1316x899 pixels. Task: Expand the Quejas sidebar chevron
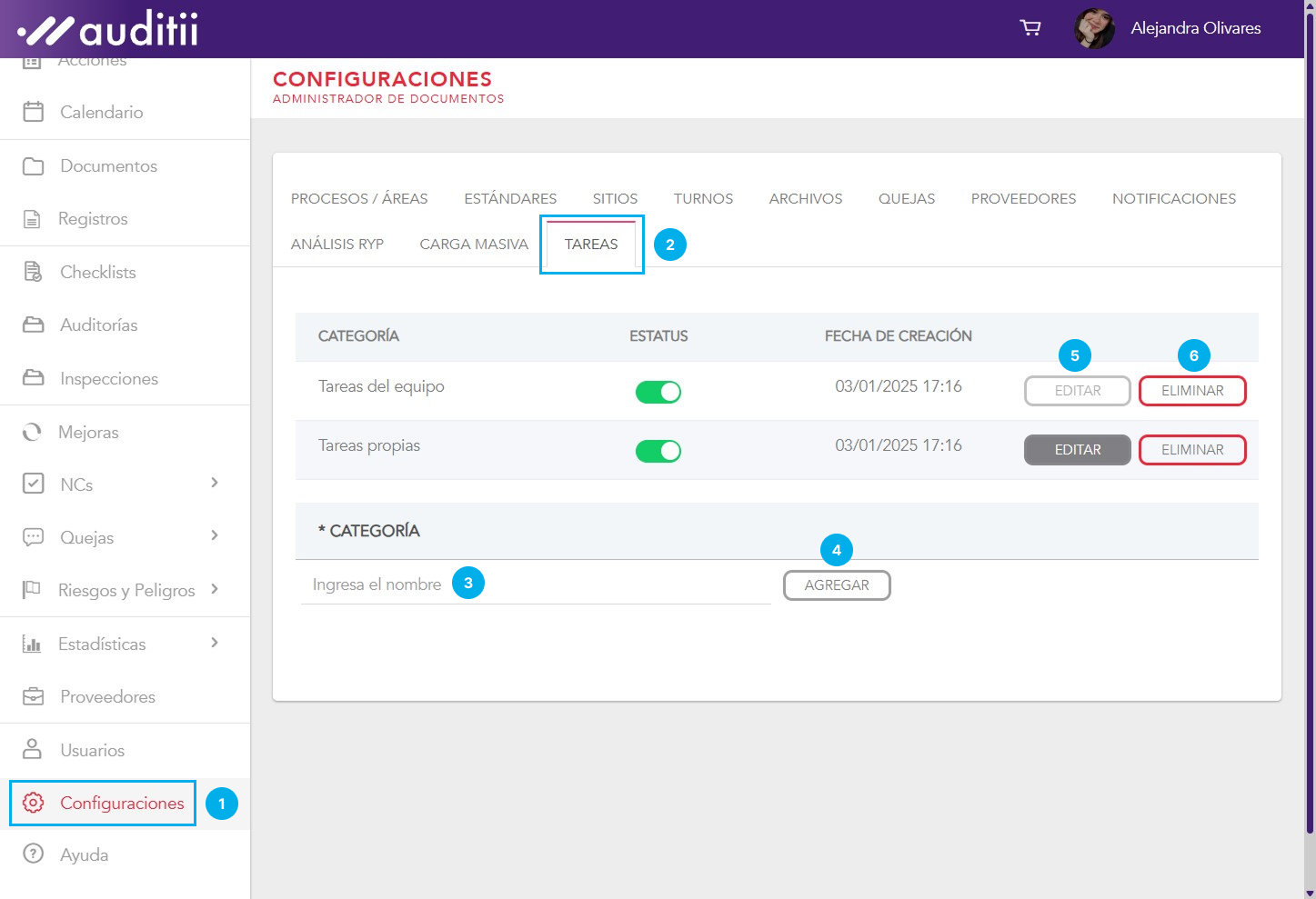click(215, 535)
